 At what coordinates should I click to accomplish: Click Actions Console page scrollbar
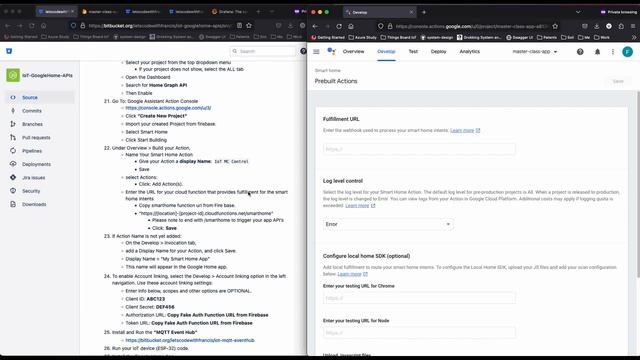(x=638, y=184)
